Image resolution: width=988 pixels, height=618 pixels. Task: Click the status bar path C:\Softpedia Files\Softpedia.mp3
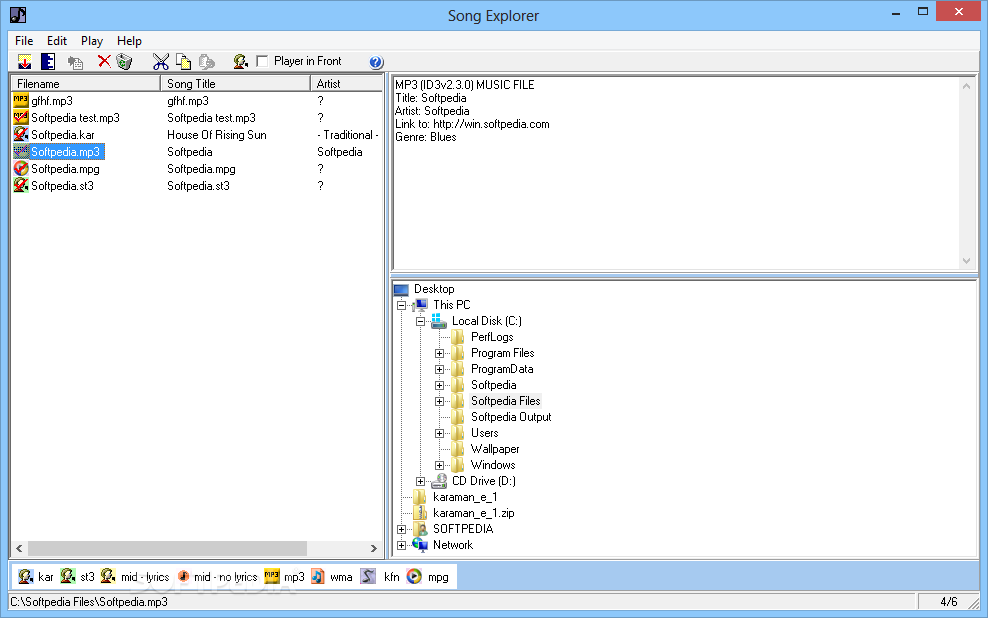[x=89, y=602]
